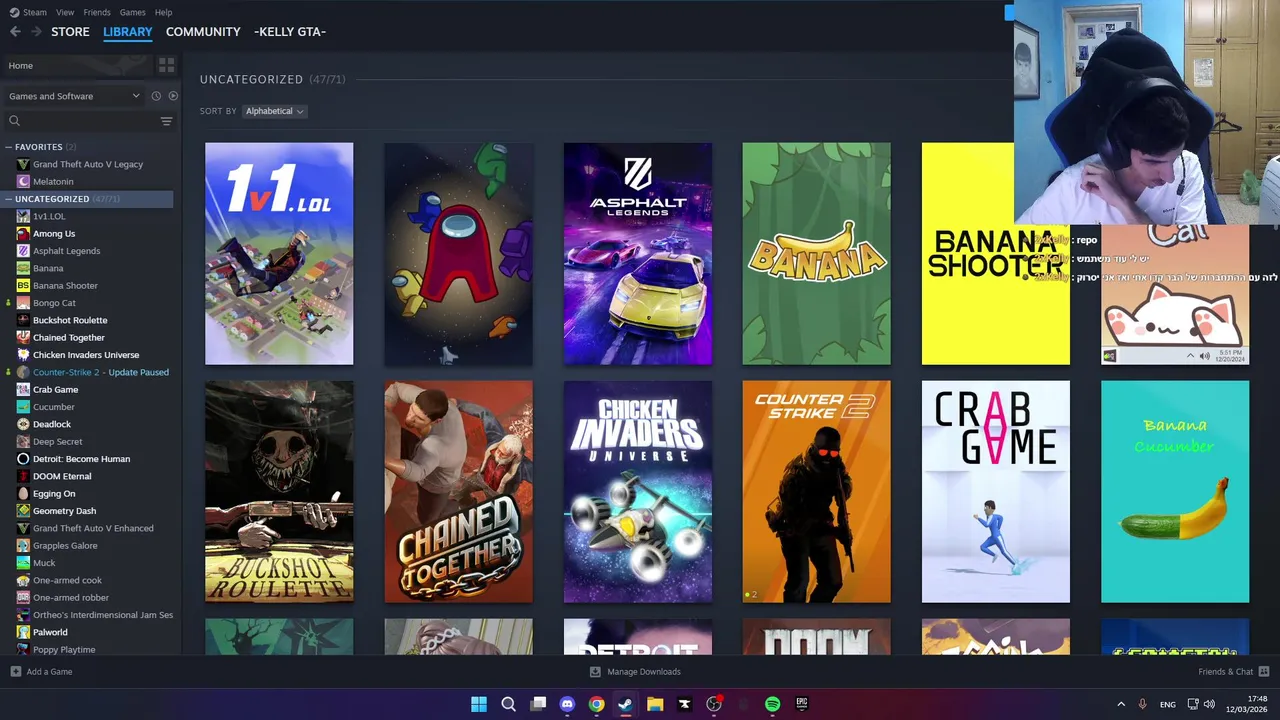
Task: Open the -KELLY GTA- profile tab
Action: click(290, 32)
